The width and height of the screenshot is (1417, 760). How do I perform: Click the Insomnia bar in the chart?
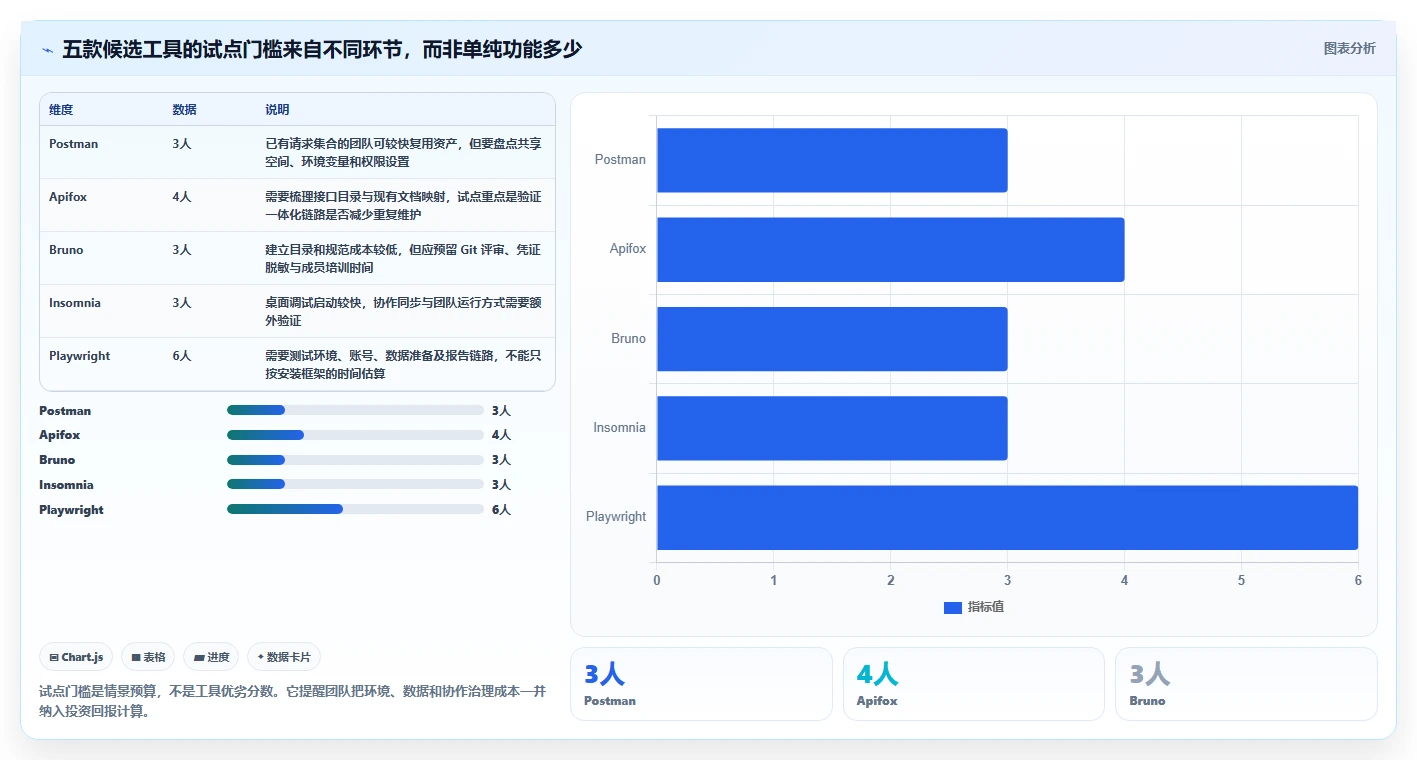pos(832,428)
